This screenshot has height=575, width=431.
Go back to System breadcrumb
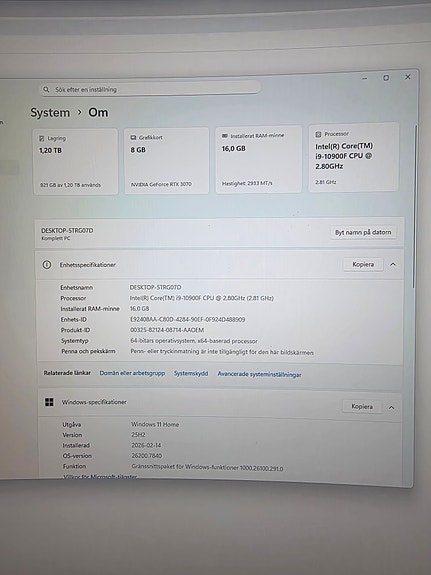click(x=50, y=113)
